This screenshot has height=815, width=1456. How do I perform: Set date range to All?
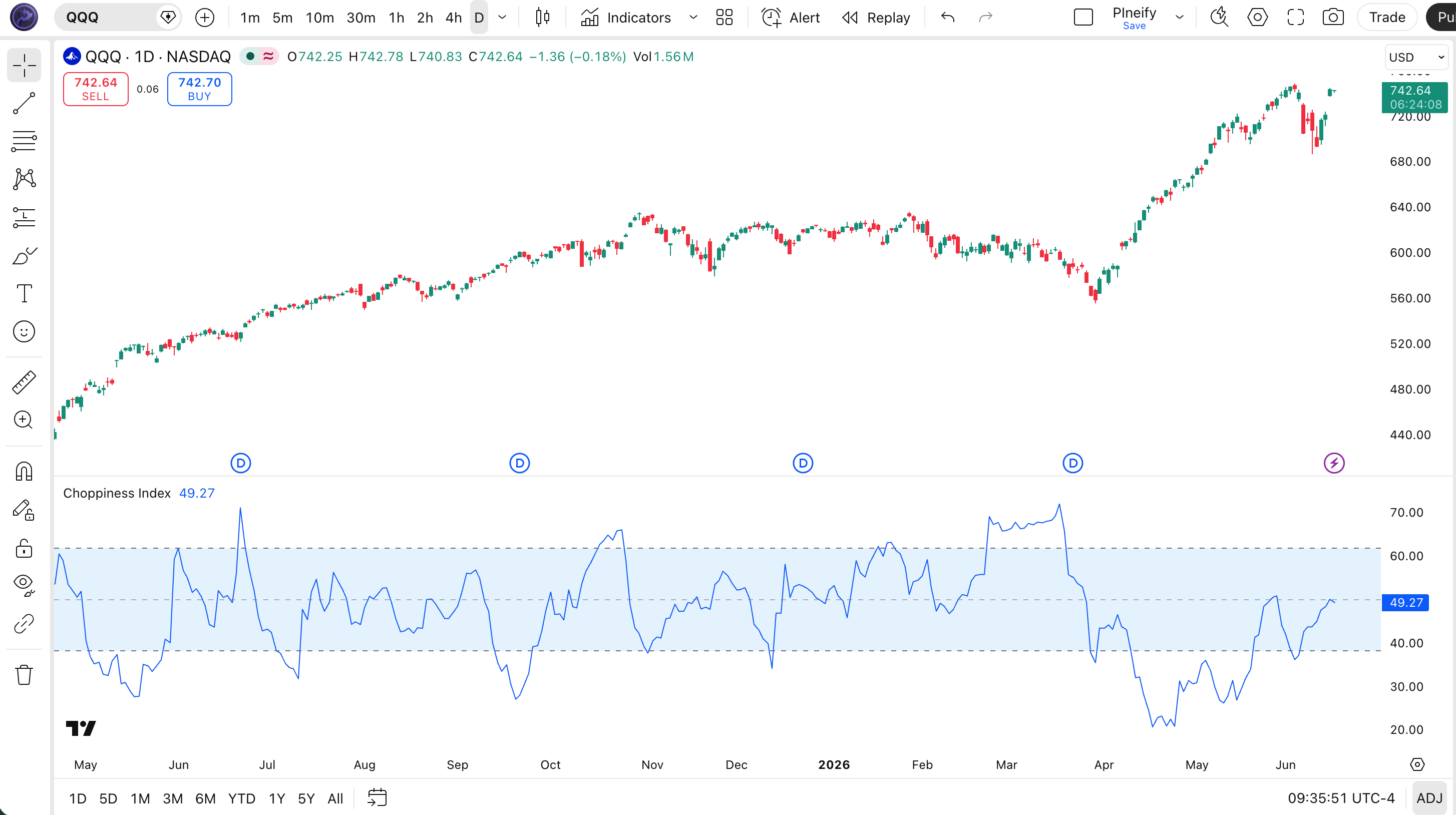click(335, 798)
